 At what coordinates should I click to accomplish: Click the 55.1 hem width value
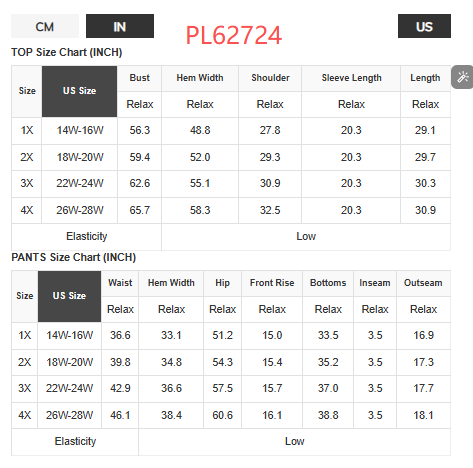[x=200, y=183]
